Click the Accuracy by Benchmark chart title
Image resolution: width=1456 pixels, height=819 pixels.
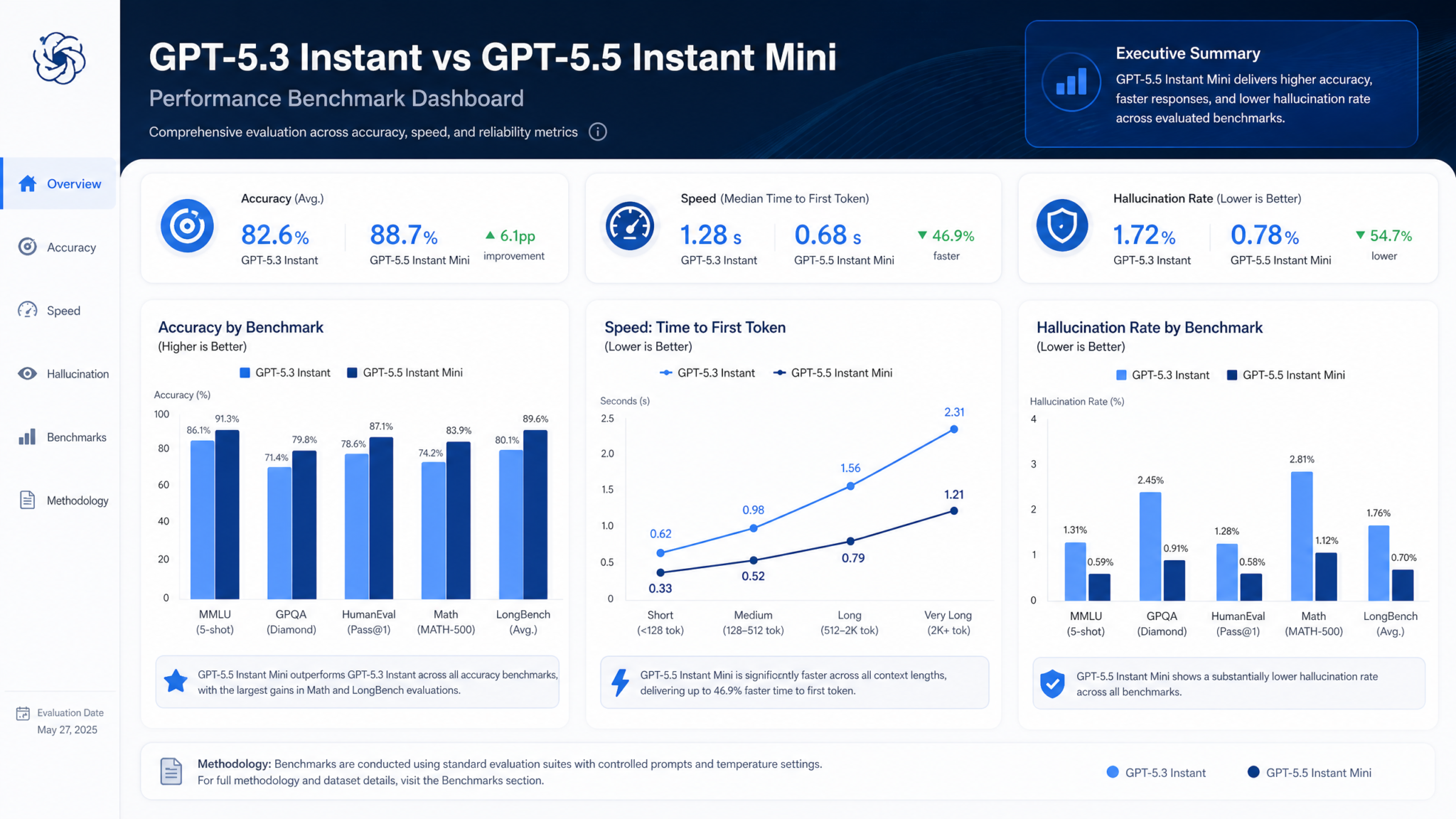(x=241, y=327)
